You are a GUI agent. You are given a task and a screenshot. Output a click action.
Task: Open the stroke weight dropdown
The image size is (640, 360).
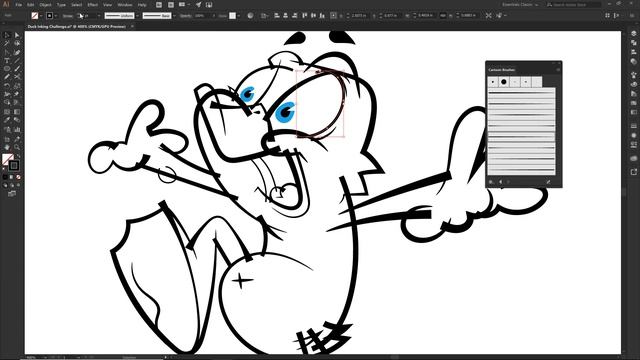pos(99,16)
